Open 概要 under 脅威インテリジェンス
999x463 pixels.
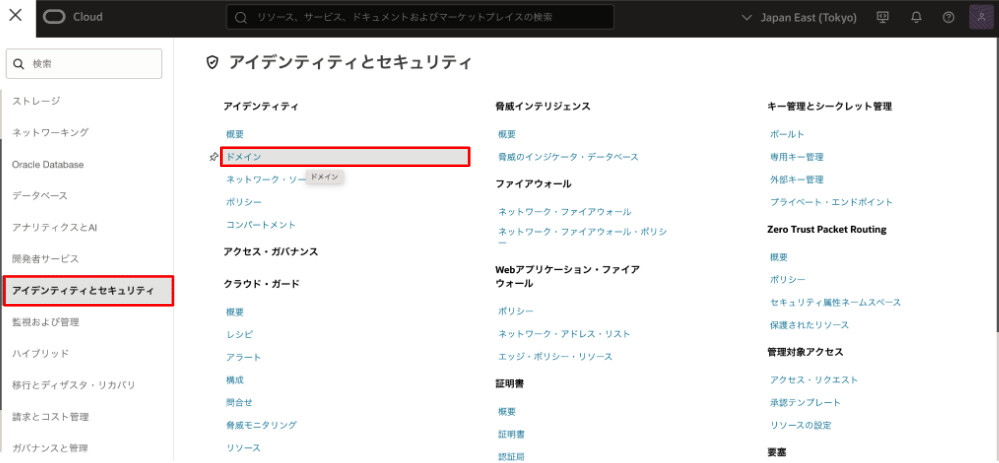pyautogui.click(x=507, y=134)
